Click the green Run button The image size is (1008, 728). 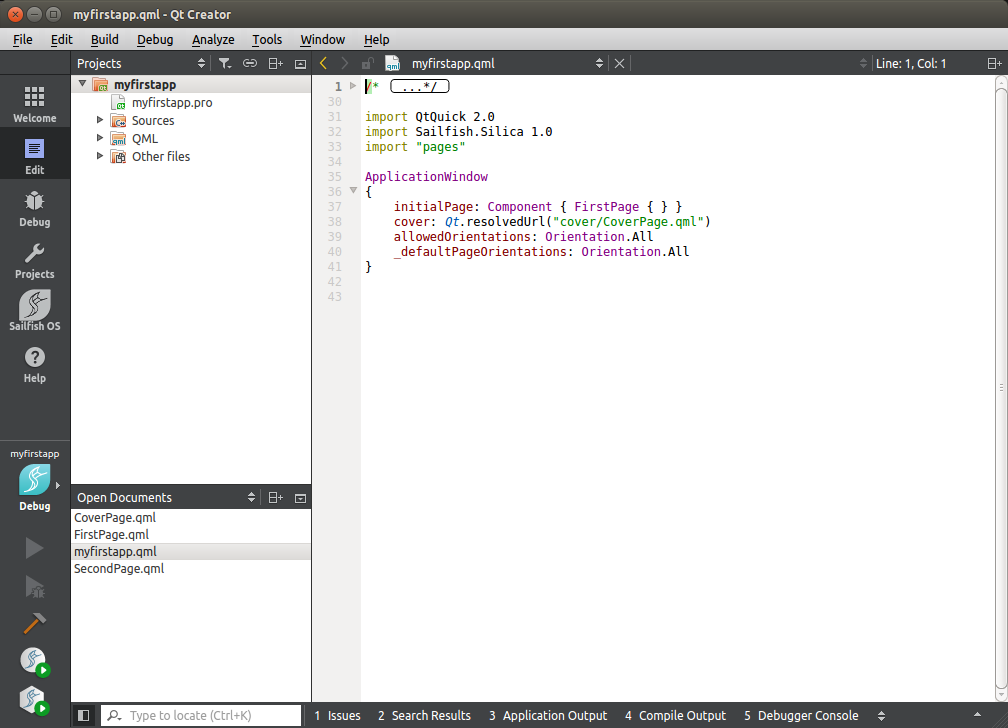point(34,548)
